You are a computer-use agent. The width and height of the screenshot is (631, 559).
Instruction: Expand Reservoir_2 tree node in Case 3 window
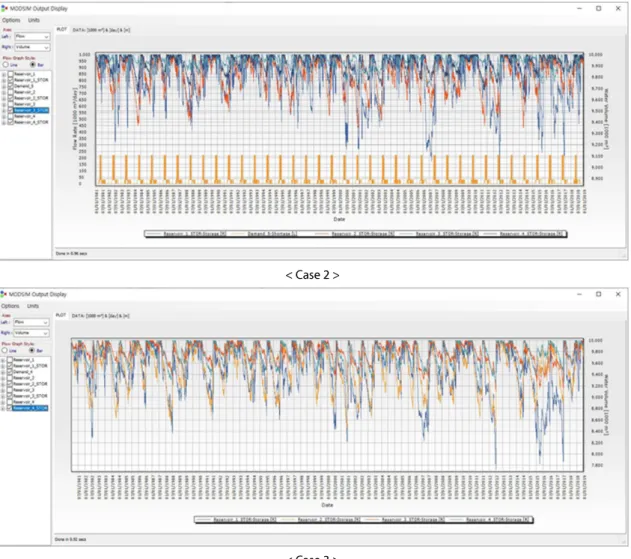click(3, 378)
